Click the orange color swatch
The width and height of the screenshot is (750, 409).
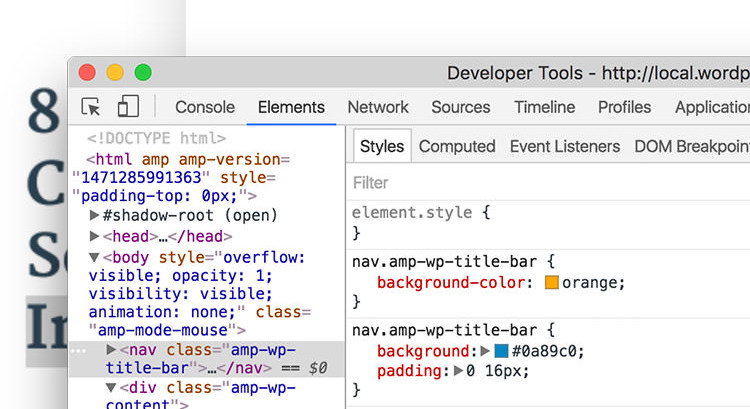coord(551,282)
